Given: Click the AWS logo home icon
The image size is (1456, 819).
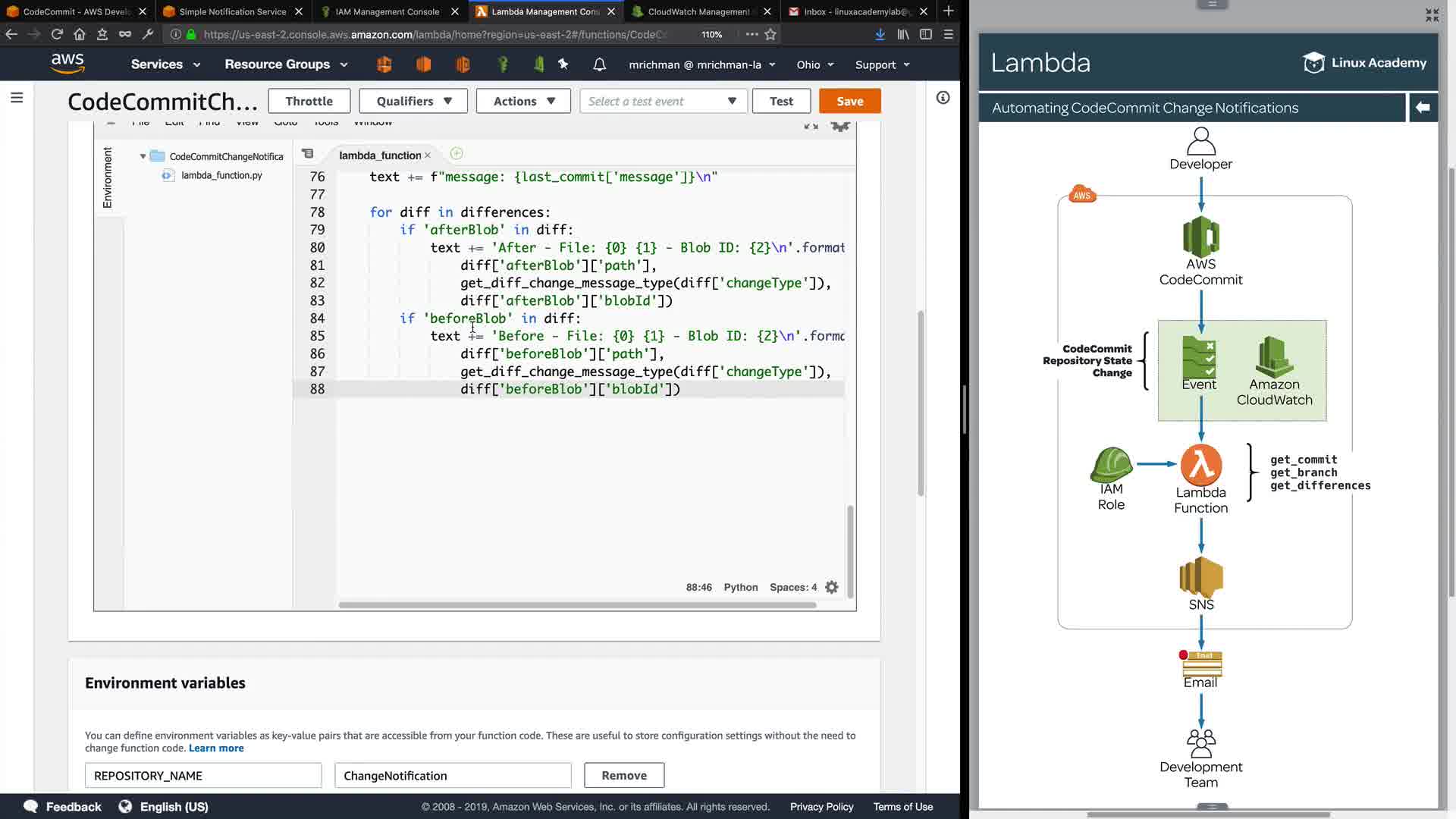Looking at the screenshot, I should (67, 64).
